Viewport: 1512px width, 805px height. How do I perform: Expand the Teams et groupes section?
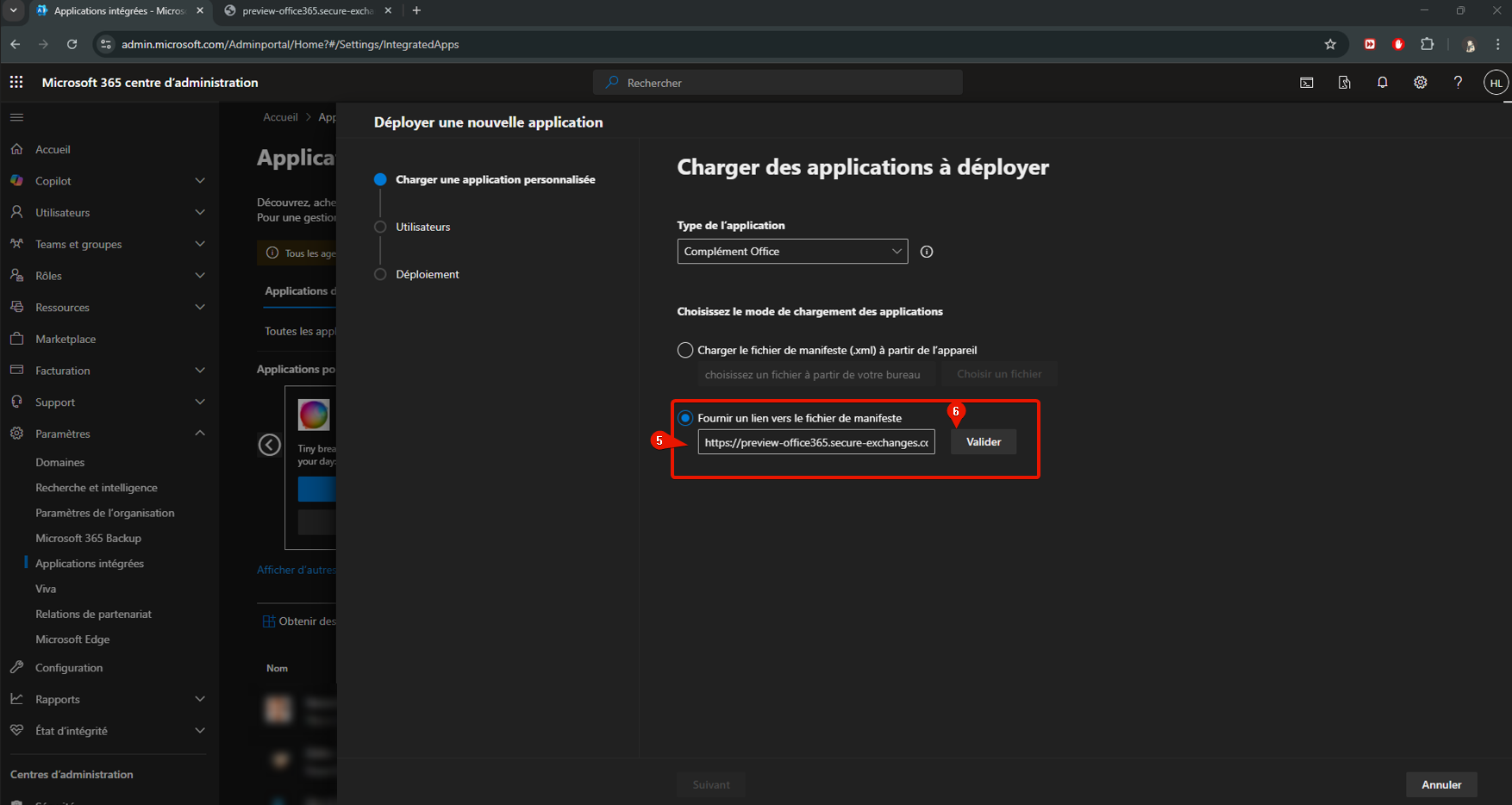200,244
